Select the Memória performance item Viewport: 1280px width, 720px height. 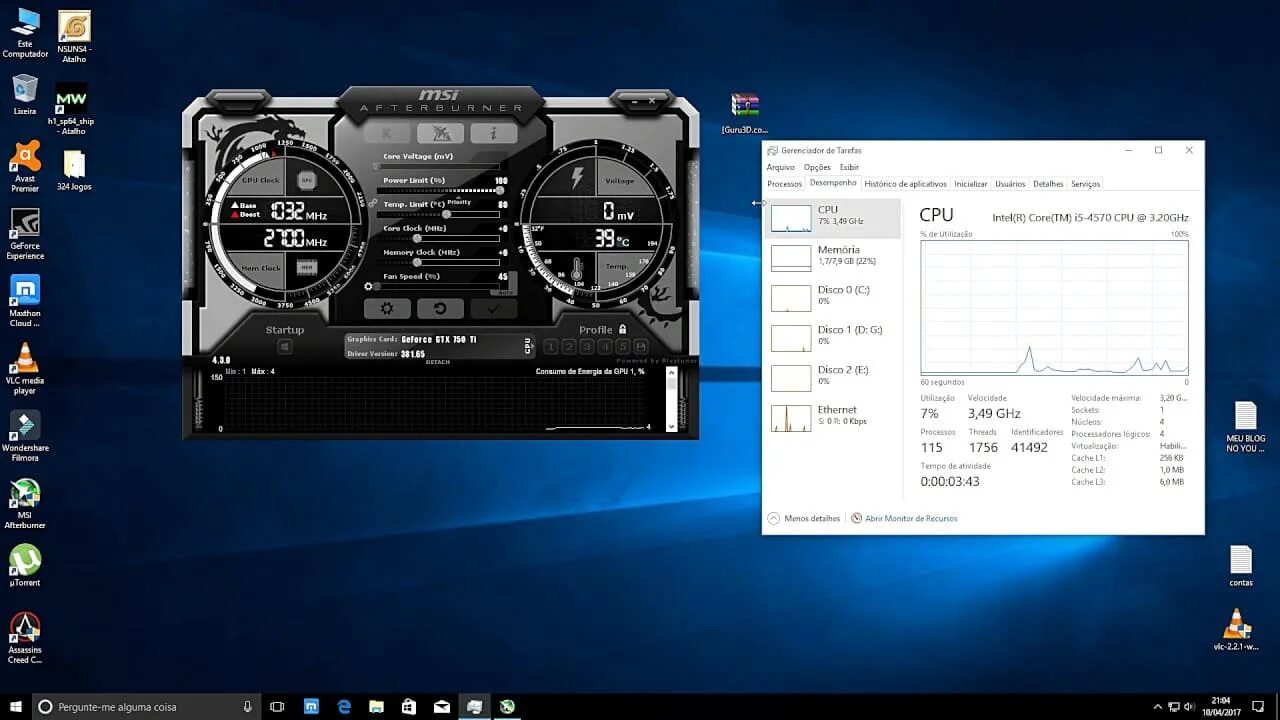(x=833, y=257)
